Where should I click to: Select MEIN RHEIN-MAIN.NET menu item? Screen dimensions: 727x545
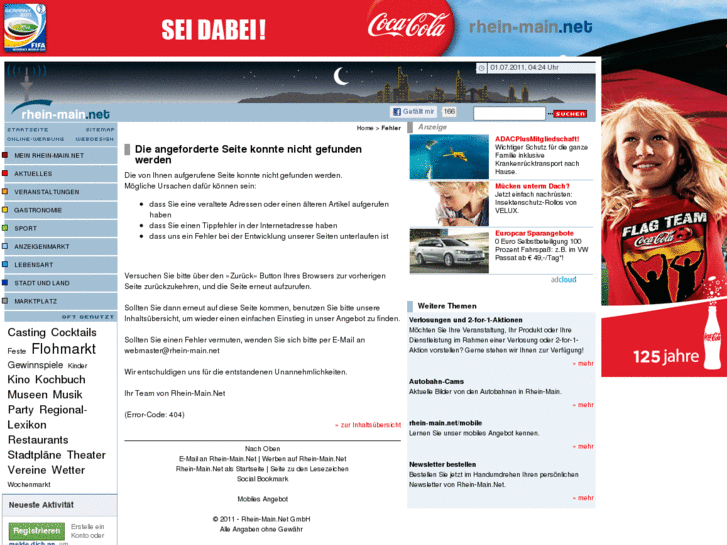(61, 155)
